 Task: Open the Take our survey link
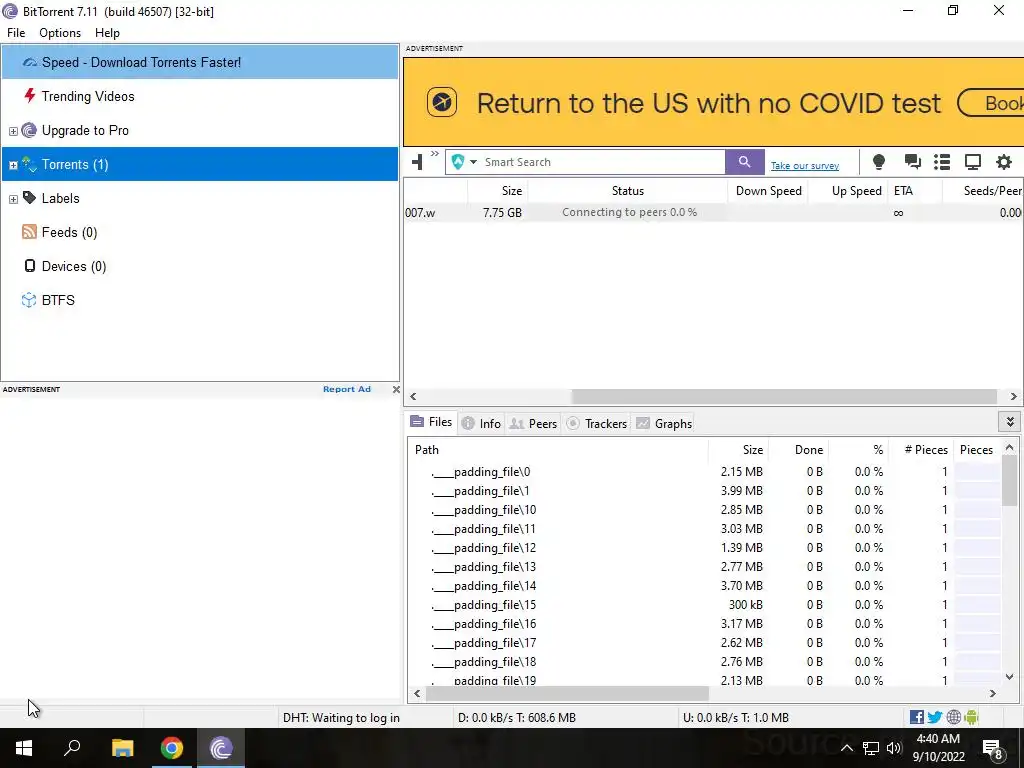click(x=805, y=166)
